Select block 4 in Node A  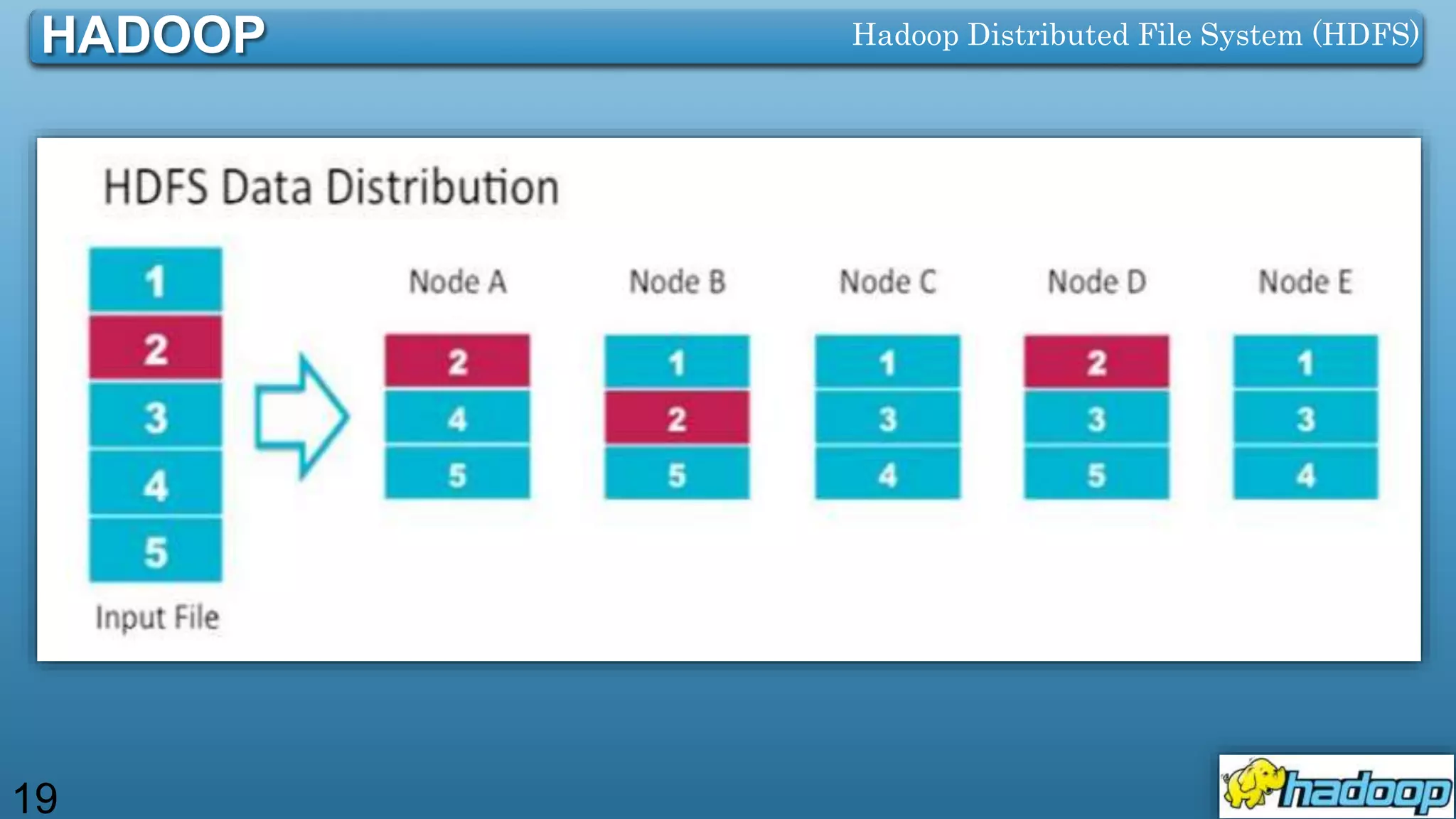pyautogui.click(x=457, y=418)
